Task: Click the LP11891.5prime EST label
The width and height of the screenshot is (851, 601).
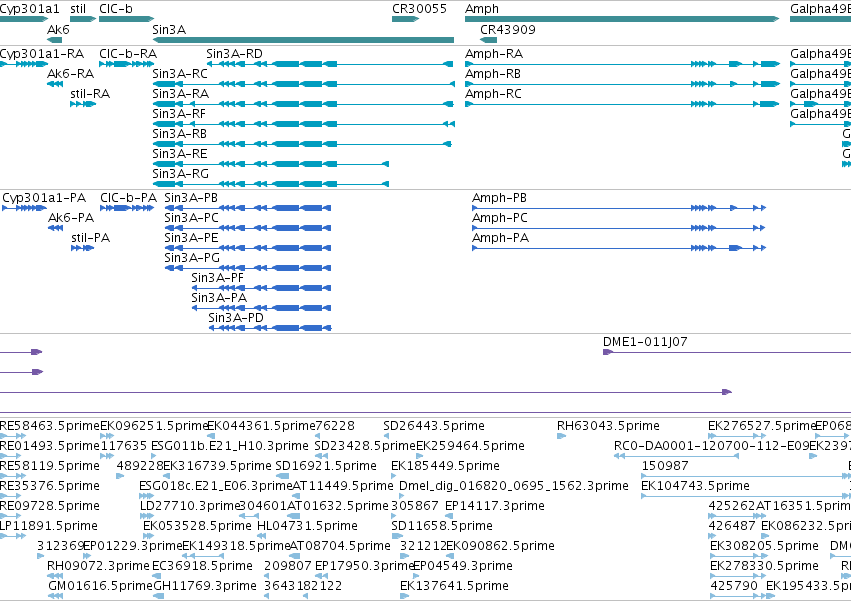Action: [49, 527]
